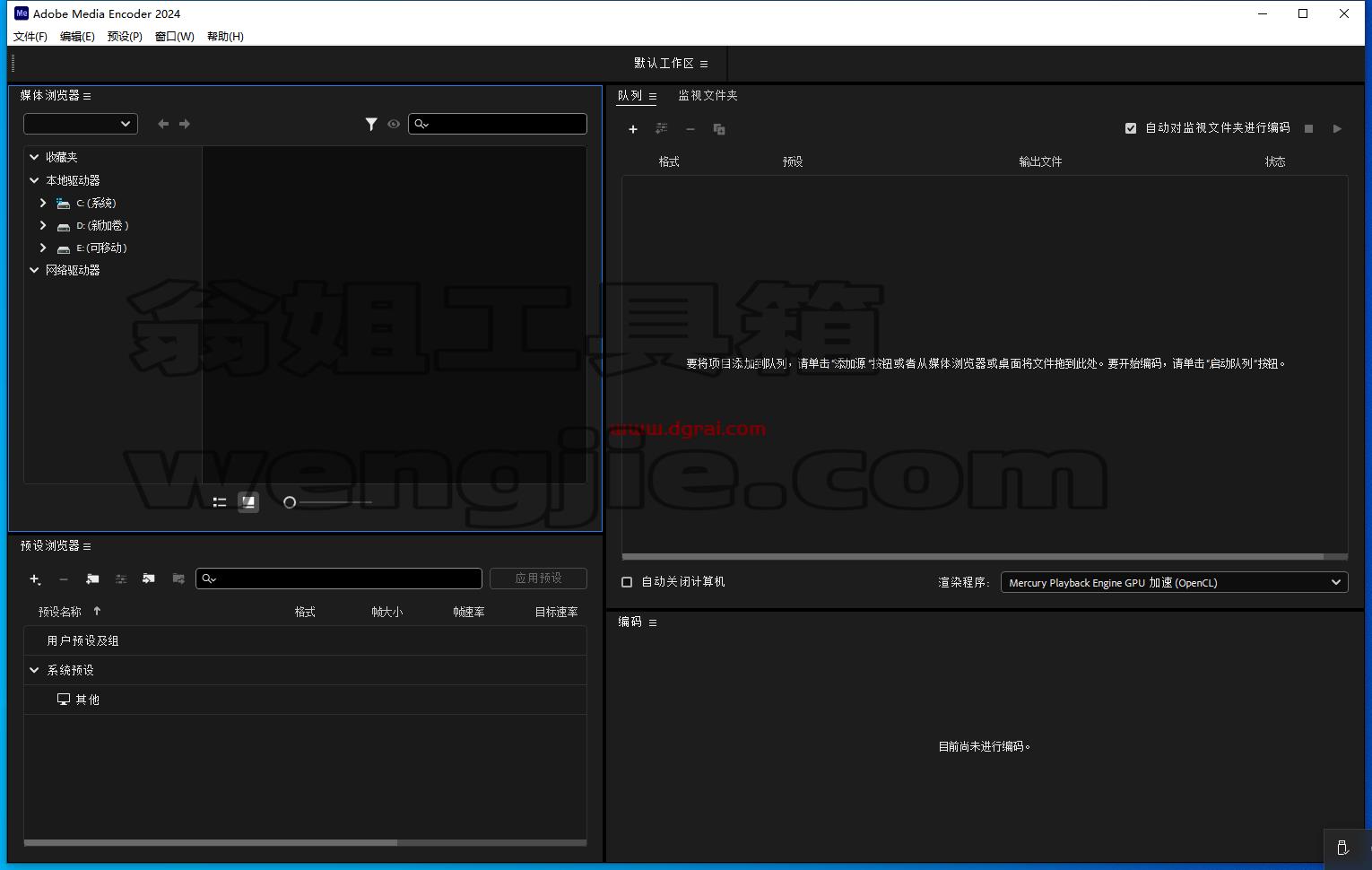Expand the C: (系统) drive
Viewport: 1372px width, 870px height.
(x=43, y=203)
